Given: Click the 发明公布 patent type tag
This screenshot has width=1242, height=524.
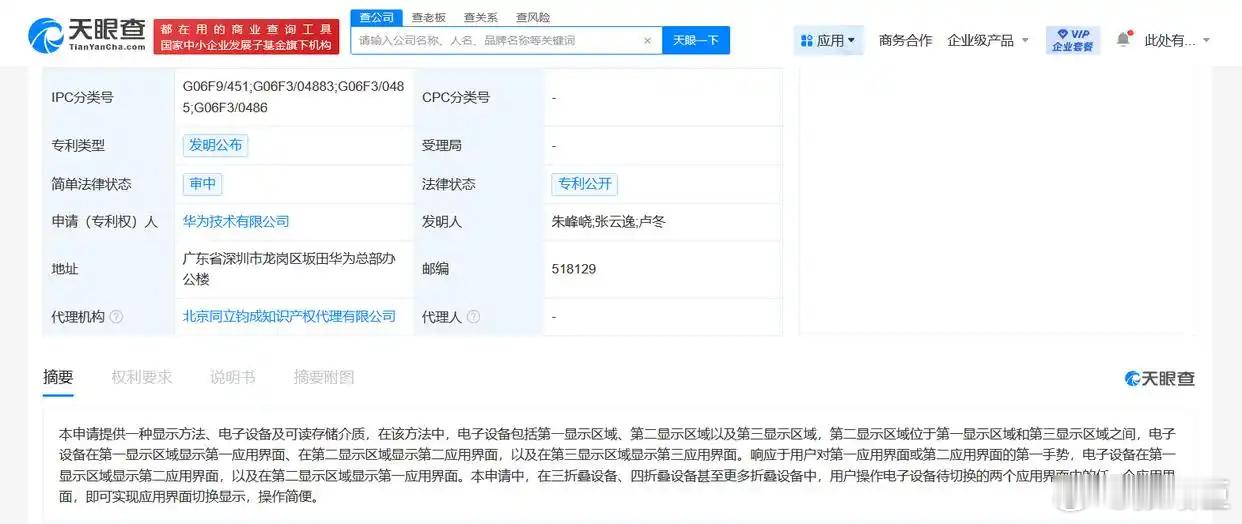Looking at the screenshot, I should click(x=215, y=145).
